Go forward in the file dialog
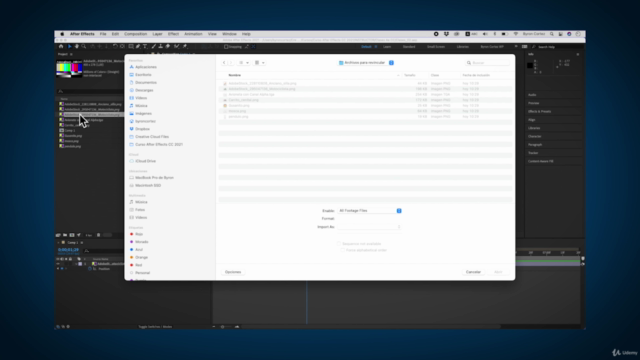This screenshot has width=640, height=360. pyautogui.click(x=231, y=63)
